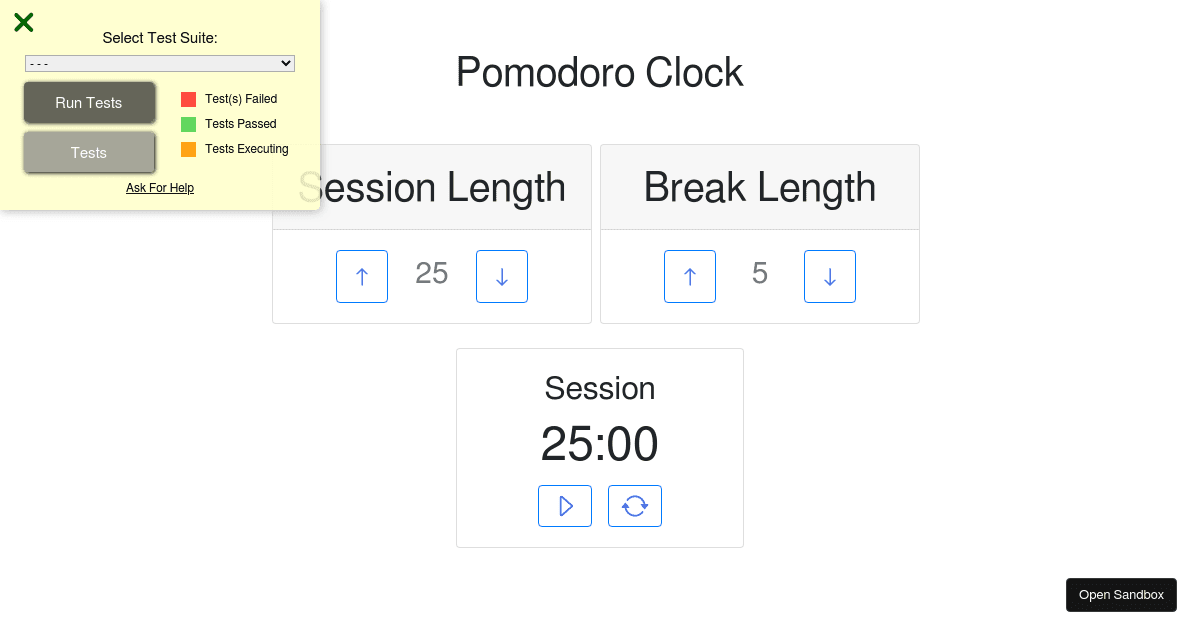Increase Break Length with the up arrow

point(689,276)
